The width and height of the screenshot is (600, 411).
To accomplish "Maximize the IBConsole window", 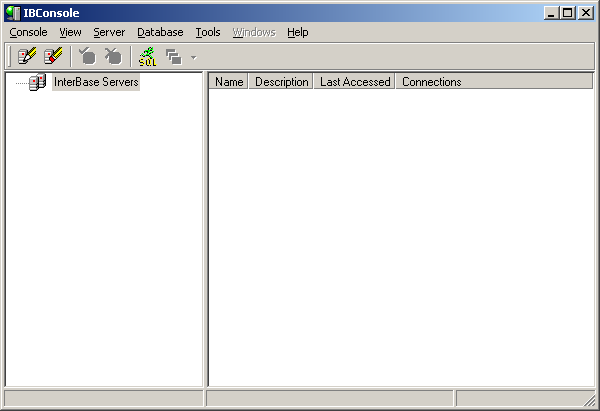I will pos(567,13).
